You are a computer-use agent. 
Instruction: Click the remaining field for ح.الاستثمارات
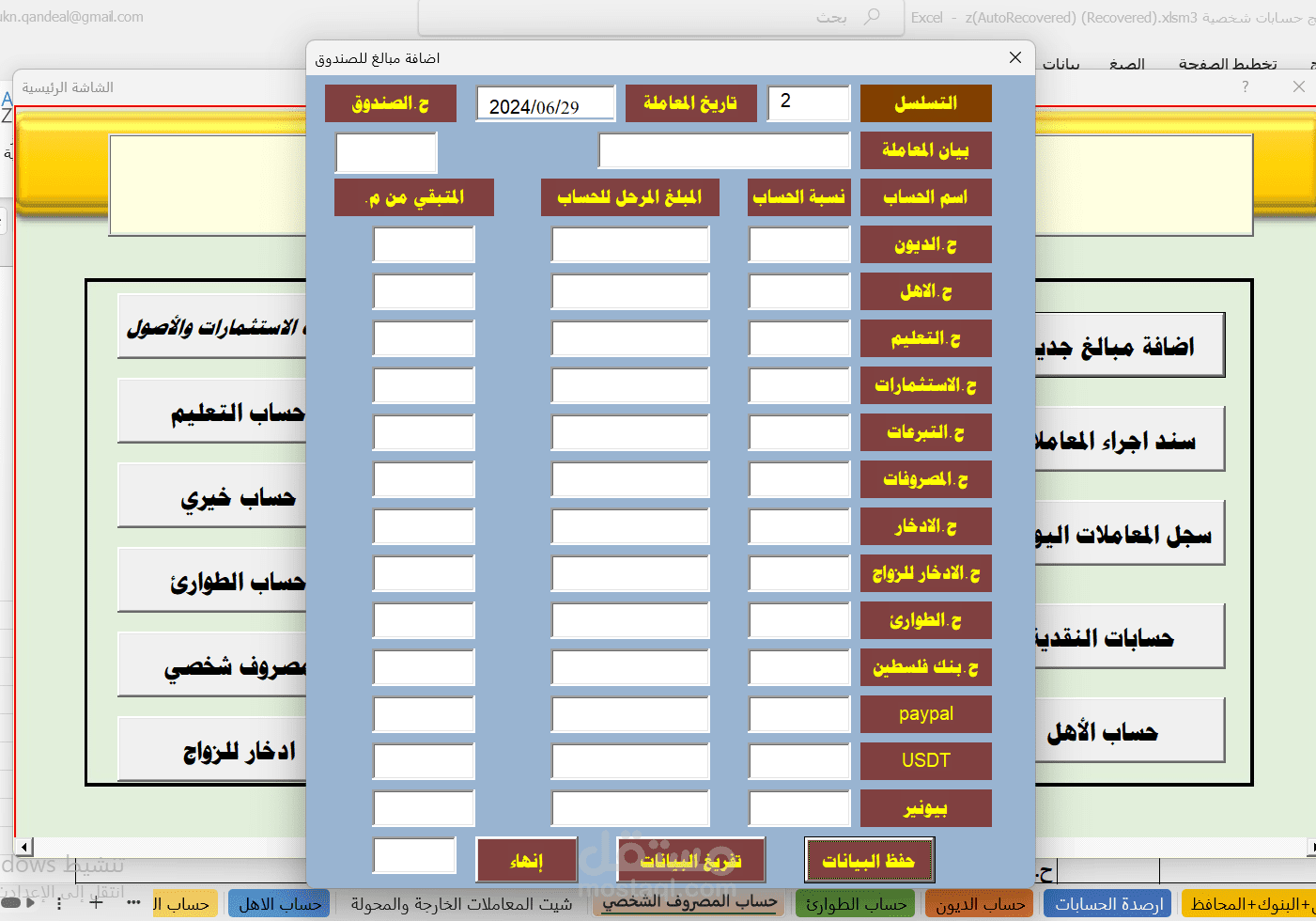[424, 385]
